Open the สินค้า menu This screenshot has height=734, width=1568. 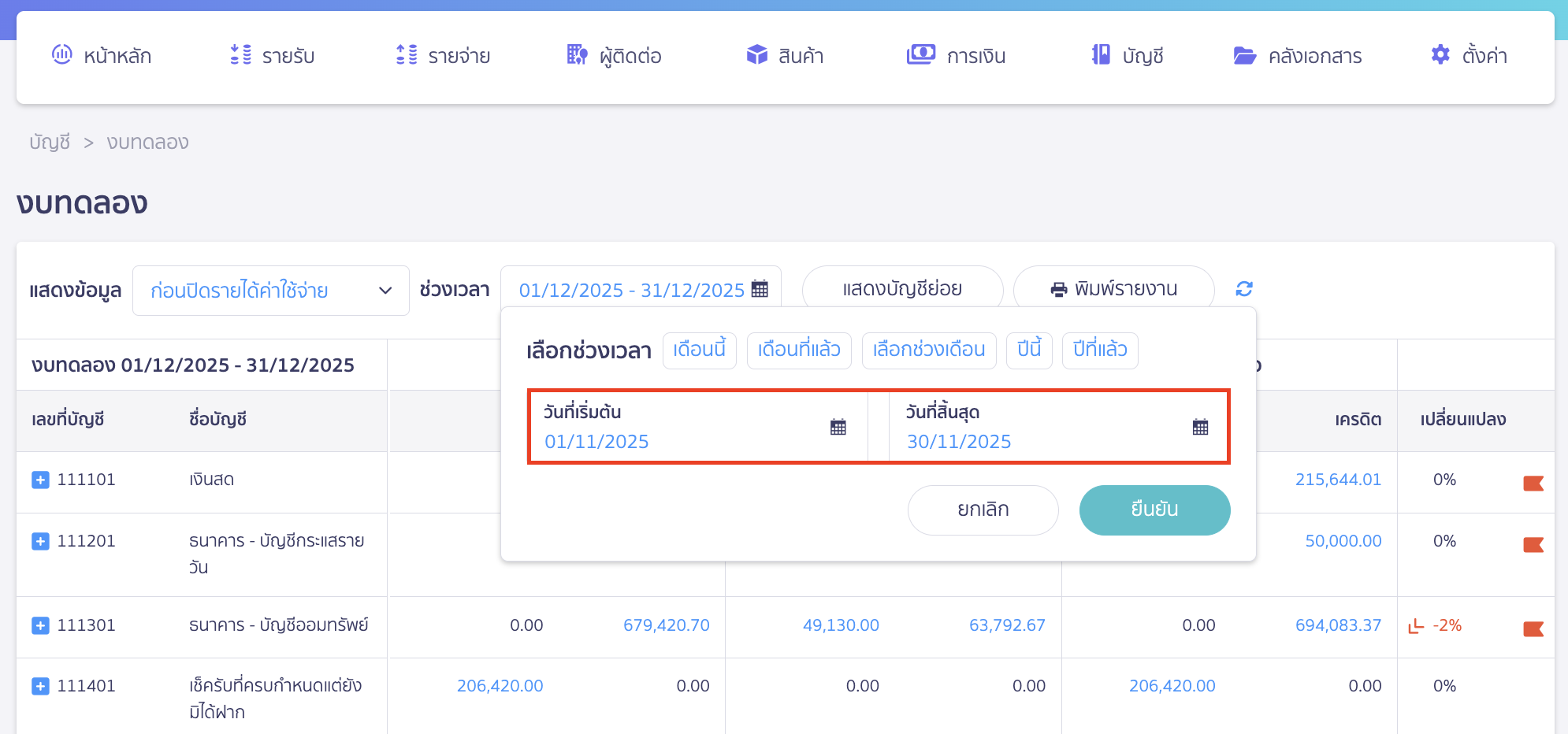[785, 55]
